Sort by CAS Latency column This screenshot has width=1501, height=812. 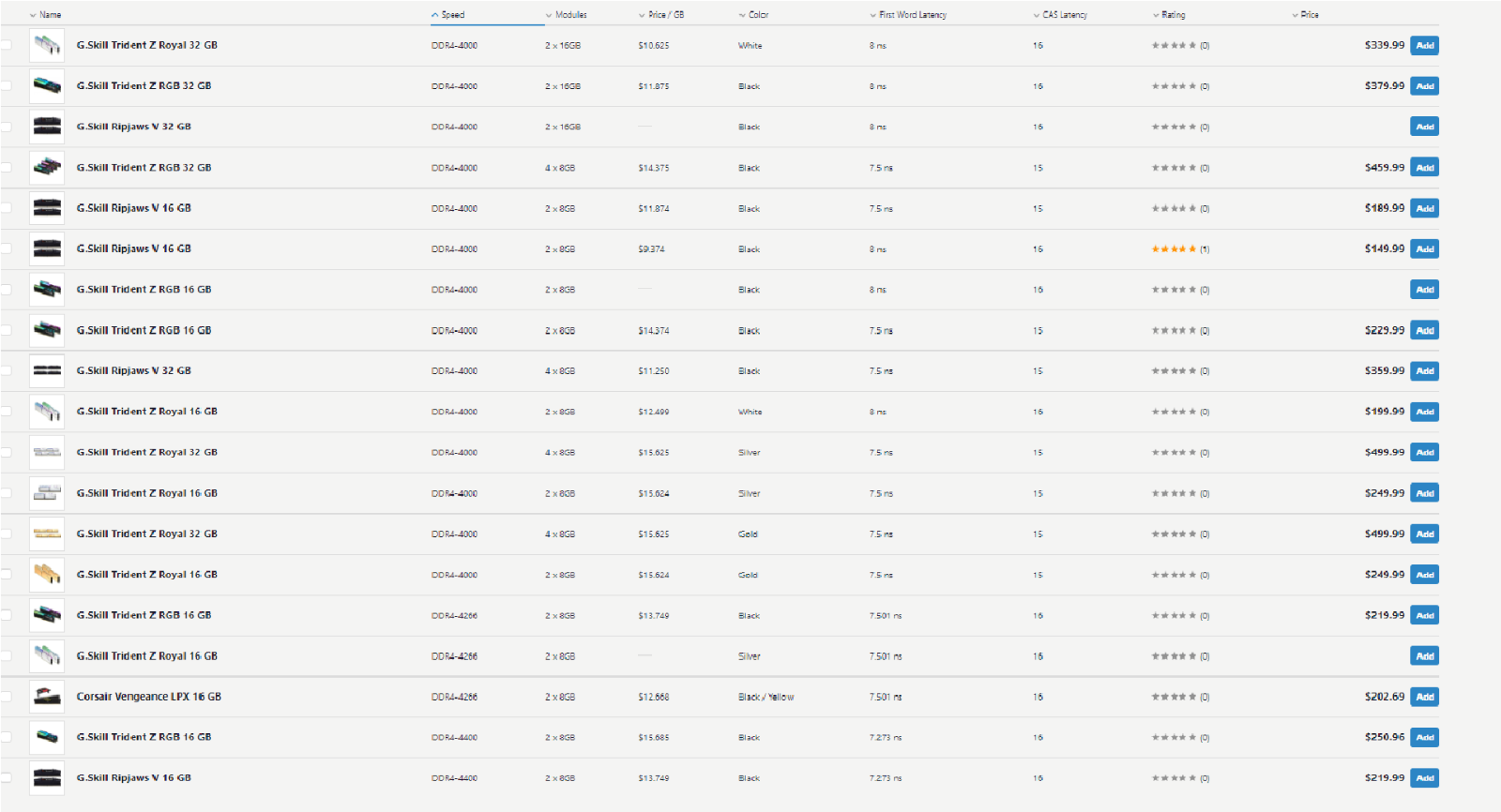coord(1064,15)
